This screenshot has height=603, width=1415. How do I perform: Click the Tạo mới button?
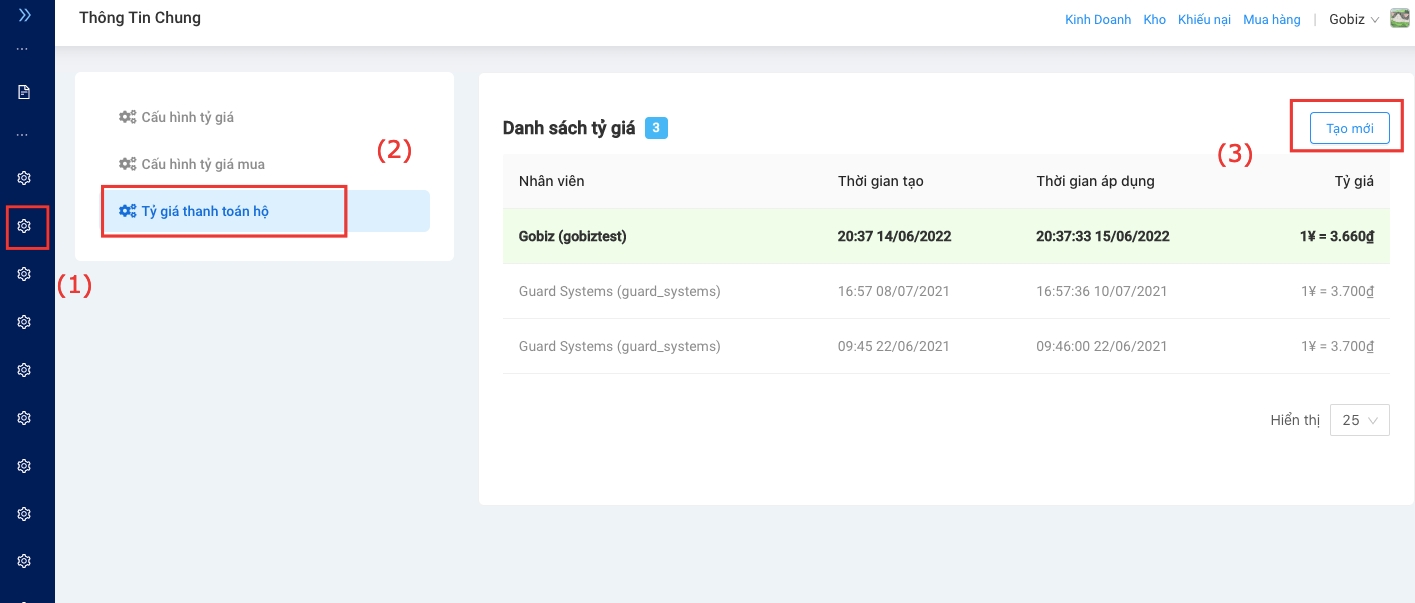(1349, 129)
